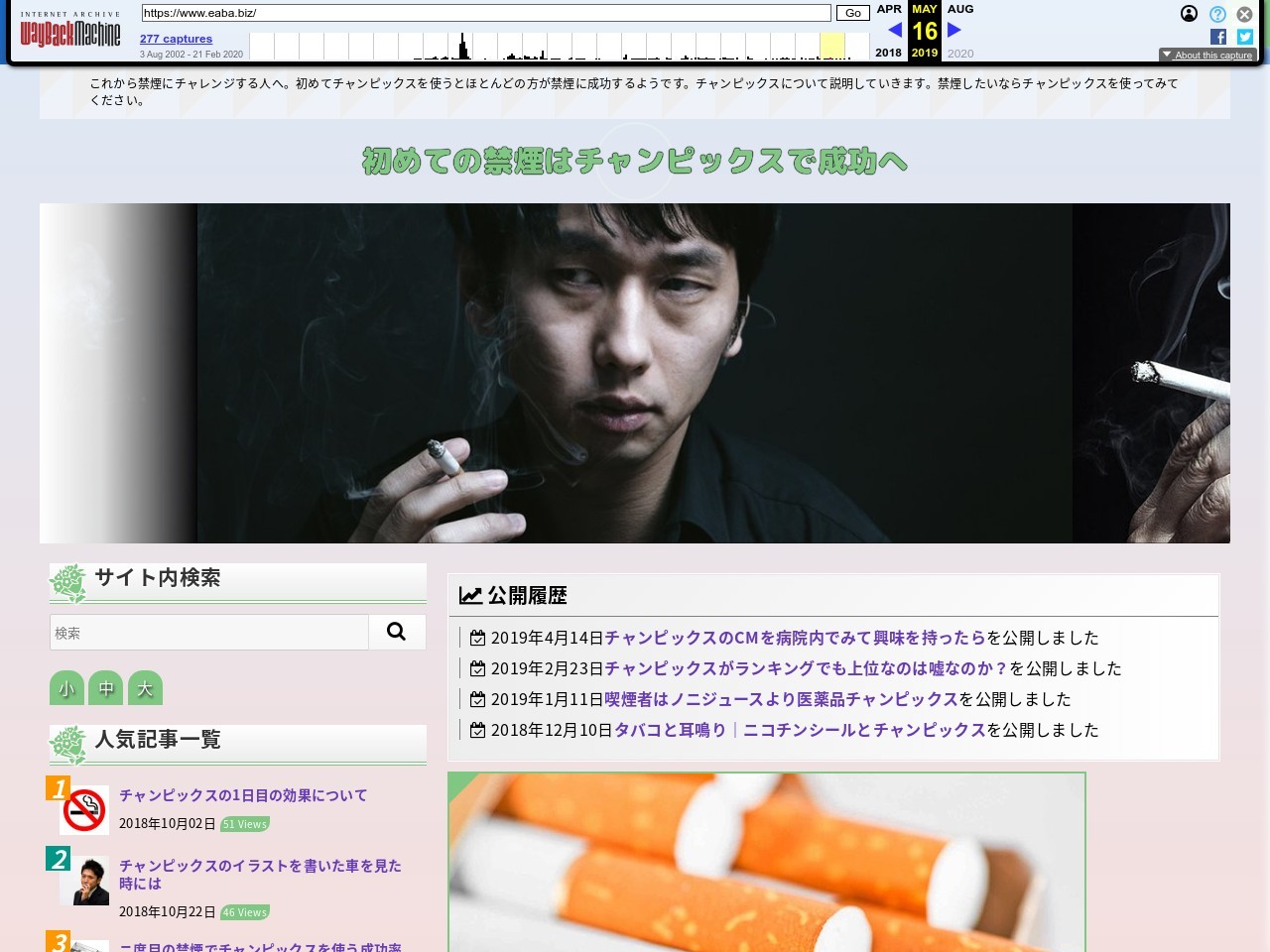Click inside the archived URL input field
The height and width of the screenshot is (952, 1270).
(x=485, y=13)
